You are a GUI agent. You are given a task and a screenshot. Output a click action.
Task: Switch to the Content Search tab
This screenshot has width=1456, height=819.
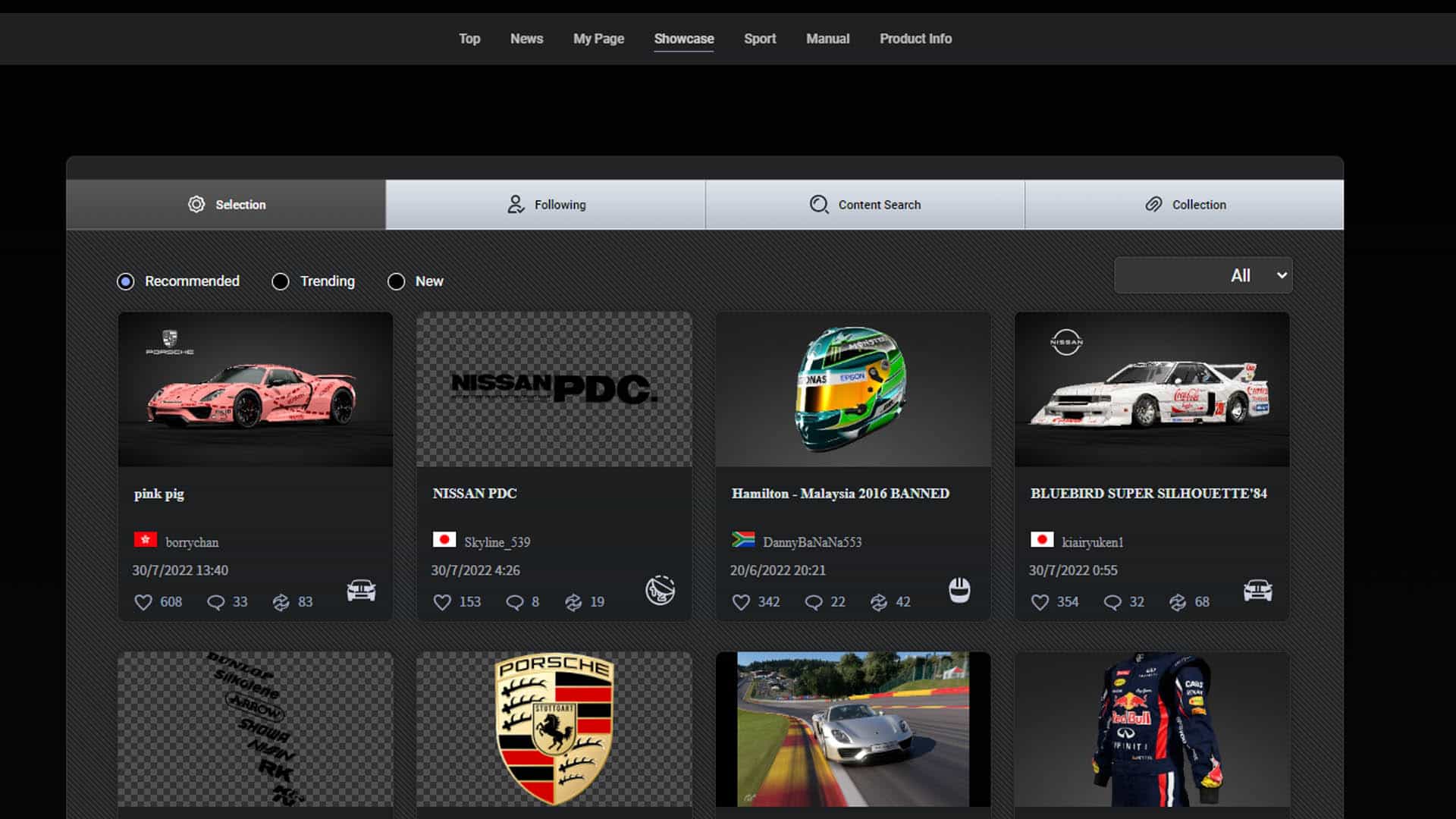(x=864, y=204)
